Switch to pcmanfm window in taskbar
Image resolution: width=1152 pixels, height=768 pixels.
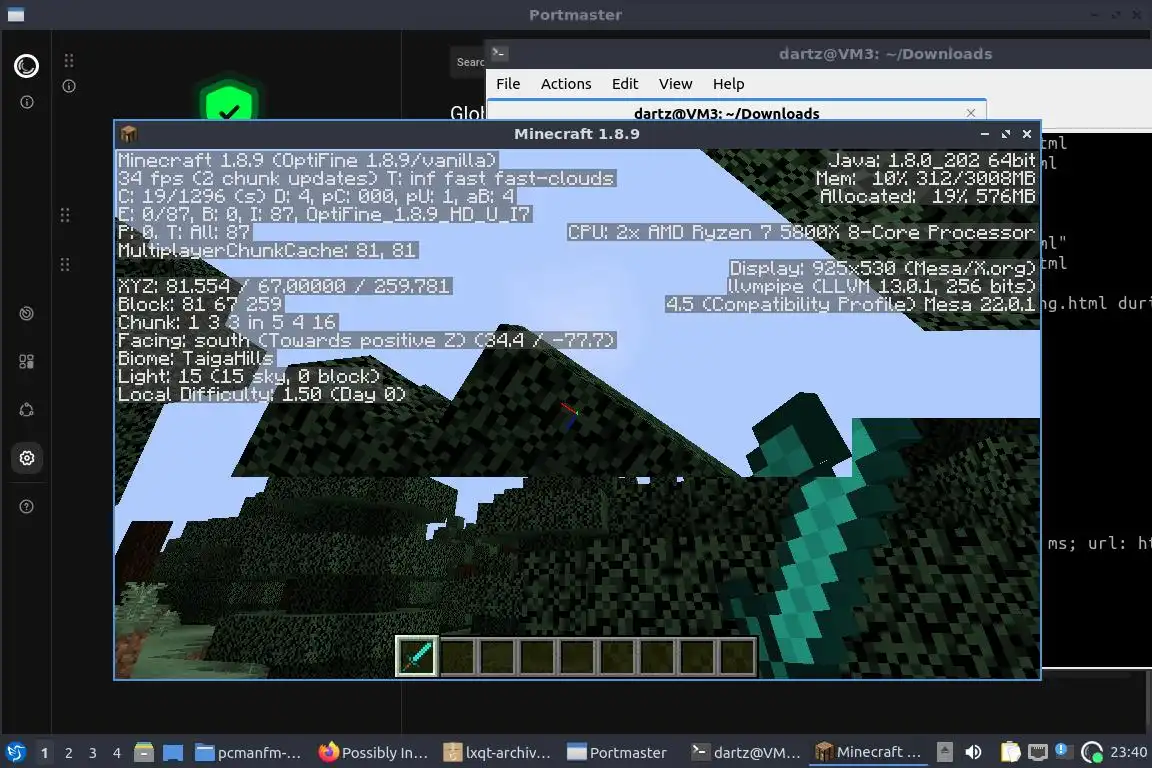(248, 753)
